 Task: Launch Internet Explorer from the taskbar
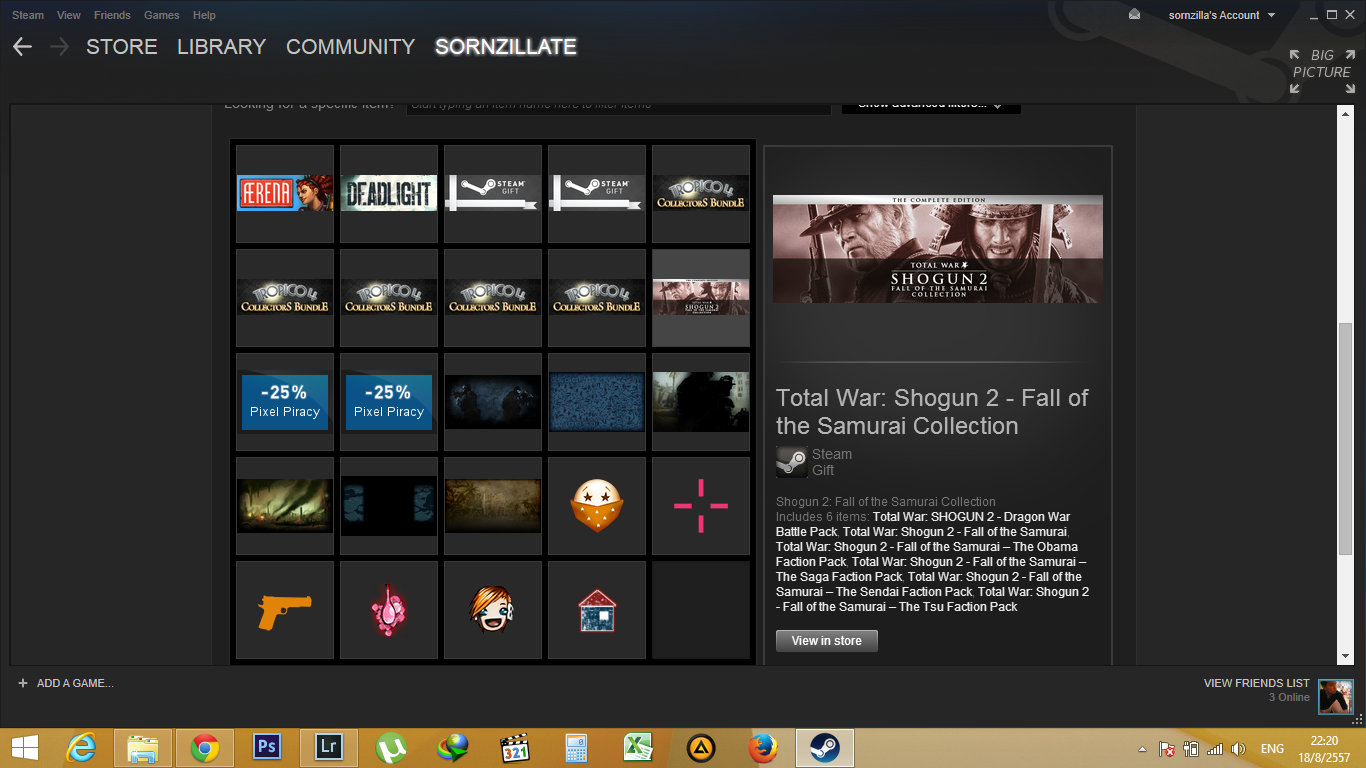pyautogui.click(x=82, y=748)
